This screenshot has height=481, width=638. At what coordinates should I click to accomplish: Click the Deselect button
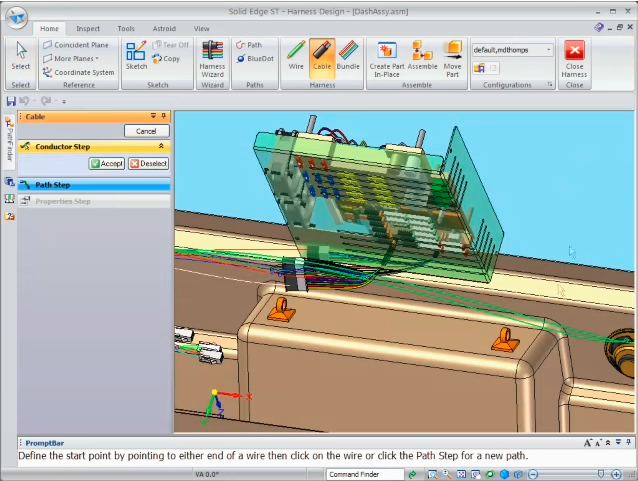click(x=149, y=164)
